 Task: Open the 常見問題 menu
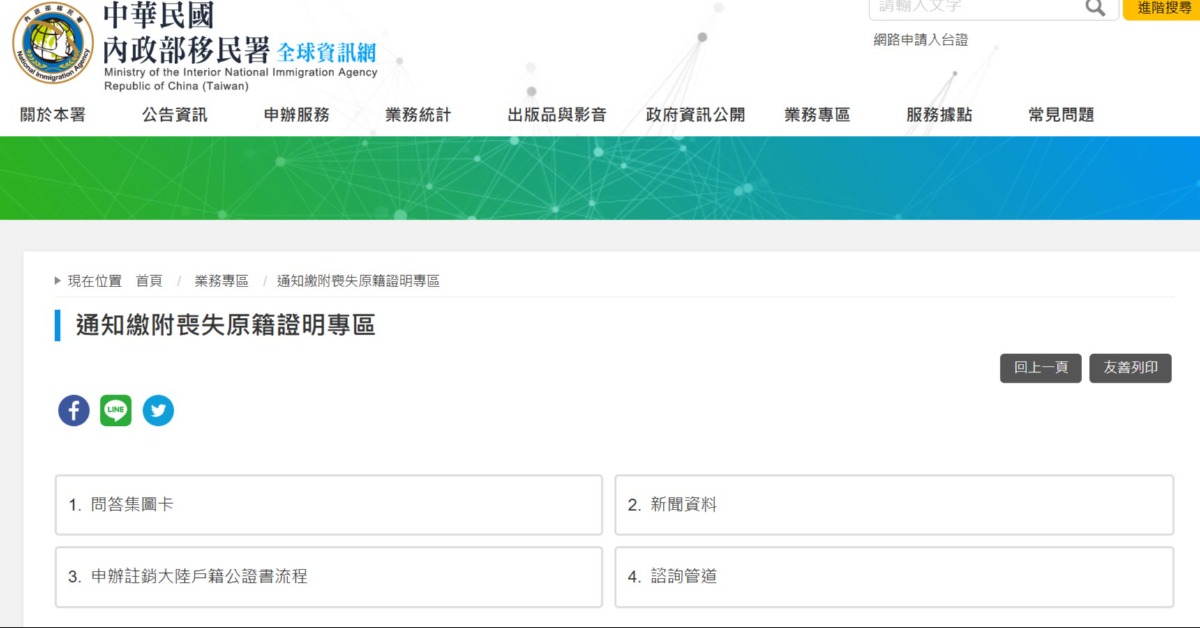pos(1061,115)
